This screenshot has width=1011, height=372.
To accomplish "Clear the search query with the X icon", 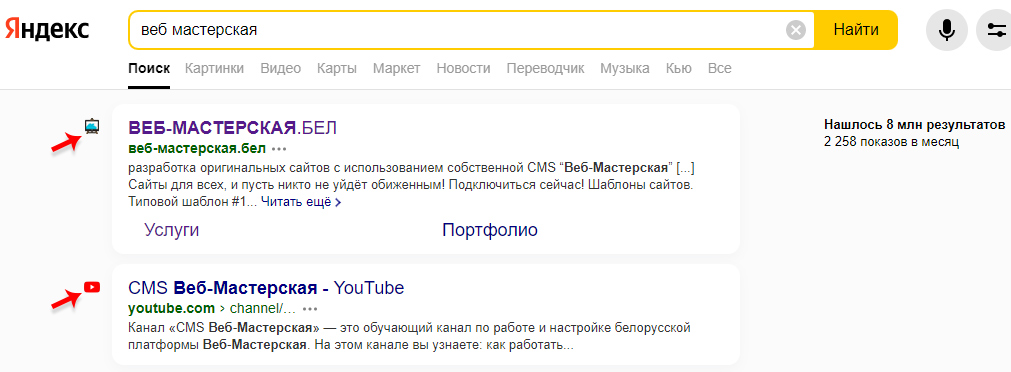I will tap(796, 30).
